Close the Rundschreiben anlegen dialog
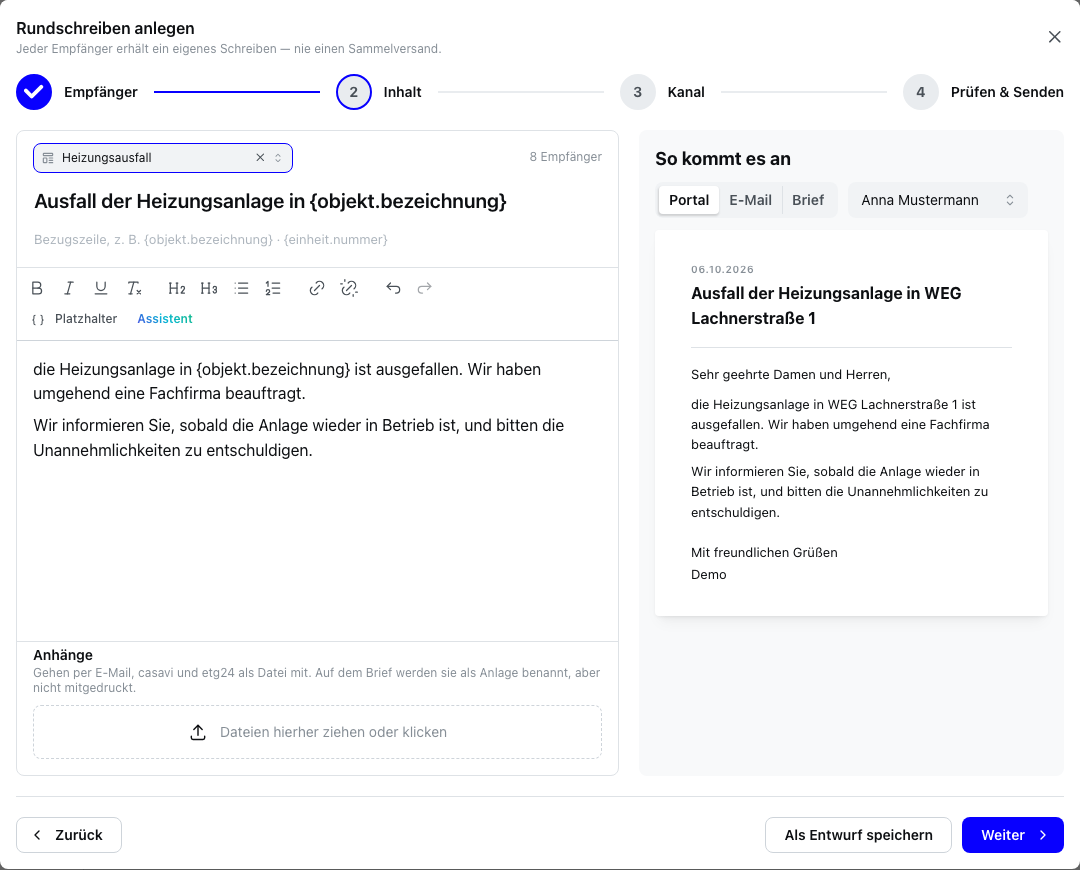 [1055, 37]
